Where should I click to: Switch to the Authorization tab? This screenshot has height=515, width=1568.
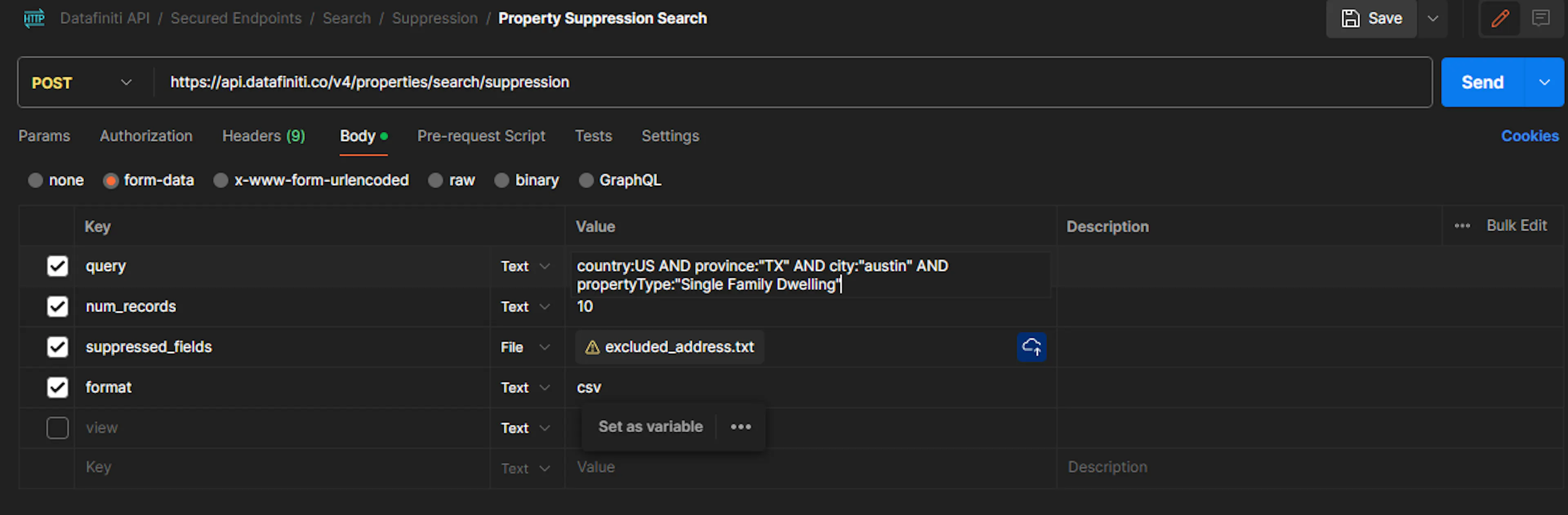click(x=146, y=136)
